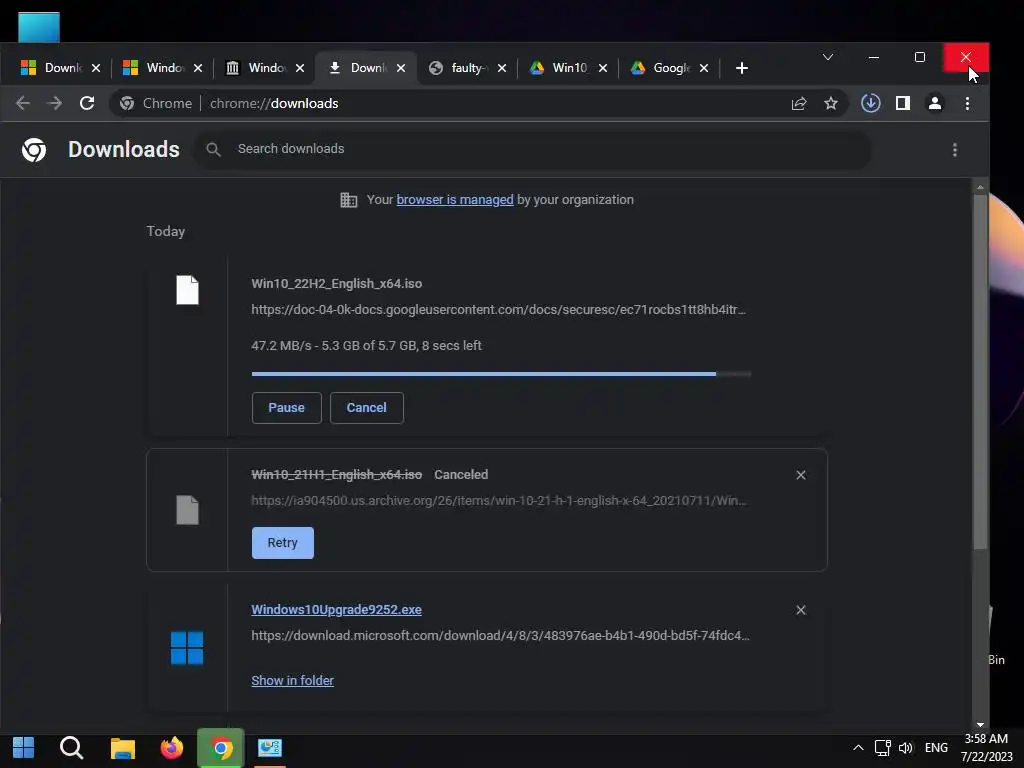
Task: Close the Win10 Google Drive tab
Action: [x=603, y=68]
